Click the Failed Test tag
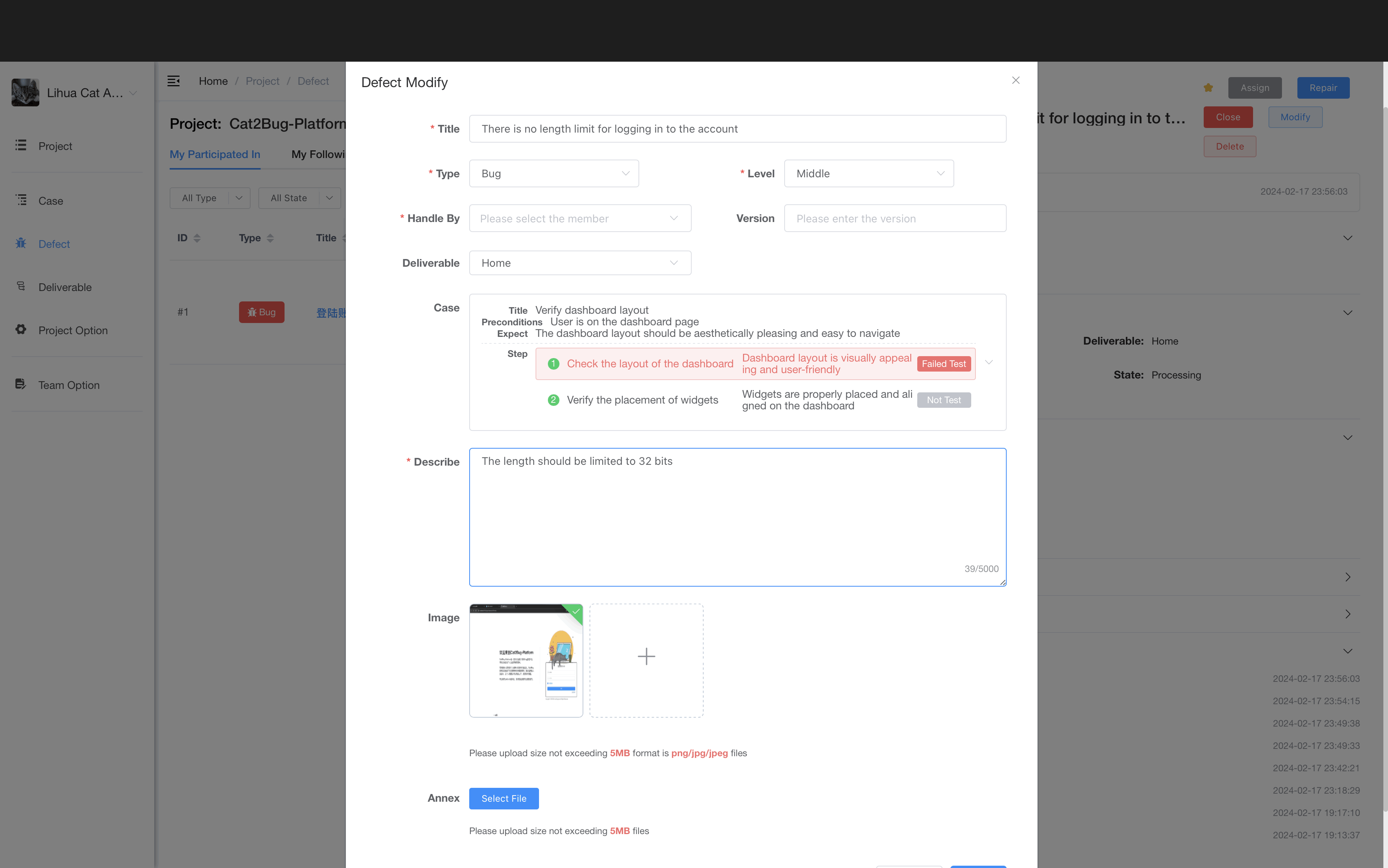1388x868 pixels. click(x=943, y=363)
